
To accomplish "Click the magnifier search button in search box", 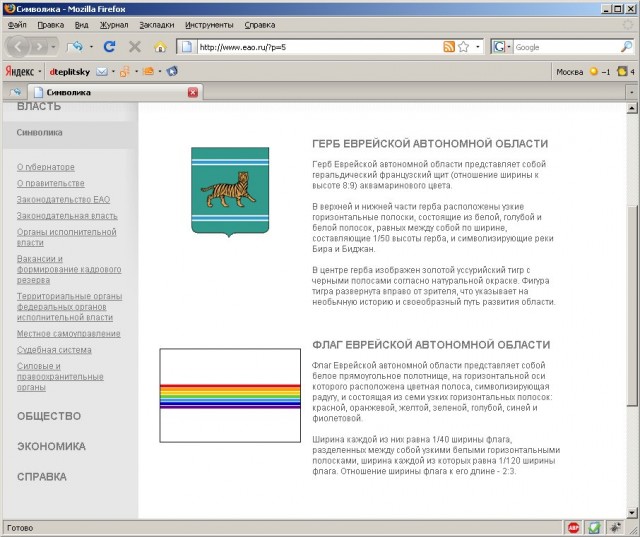I will [x=626, y=47].
